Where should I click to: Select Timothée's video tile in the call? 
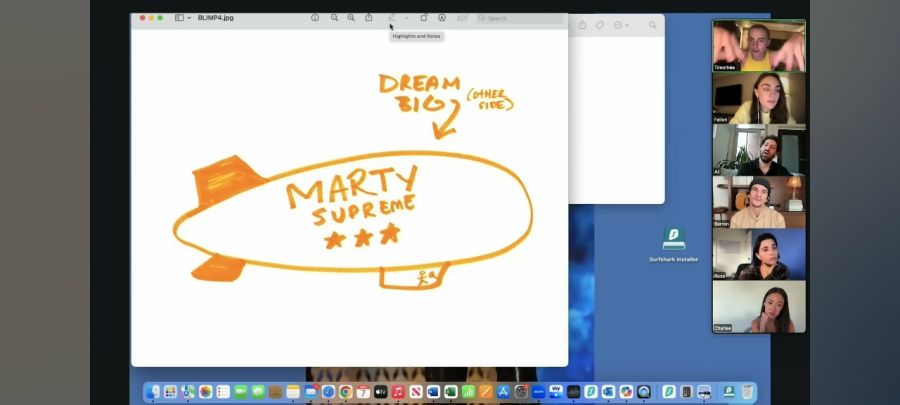pos(759,45)
